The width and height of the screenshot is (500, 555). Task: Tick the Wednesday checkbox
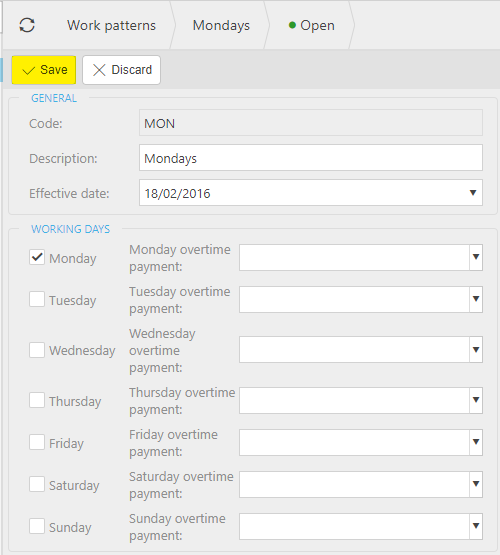point(37,350)
